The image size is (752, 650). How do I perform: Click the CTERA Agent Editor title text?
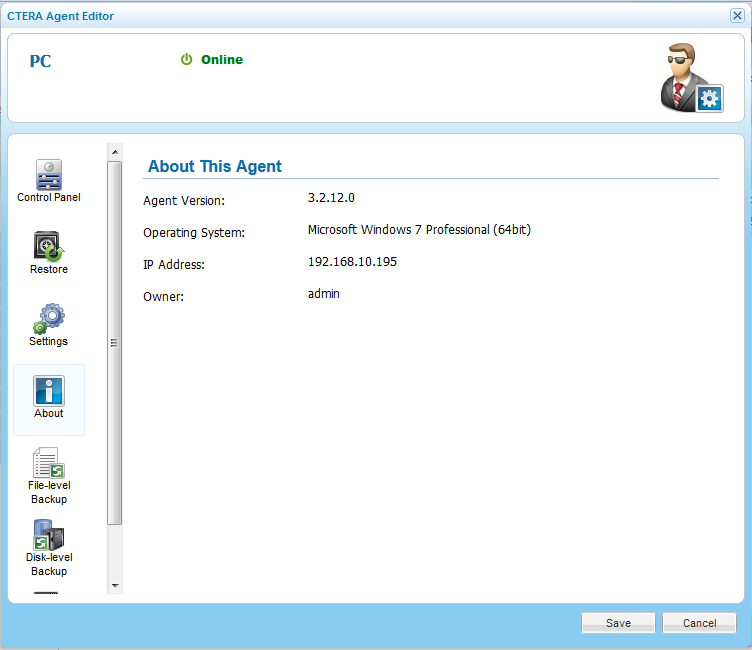click(60, 16)
